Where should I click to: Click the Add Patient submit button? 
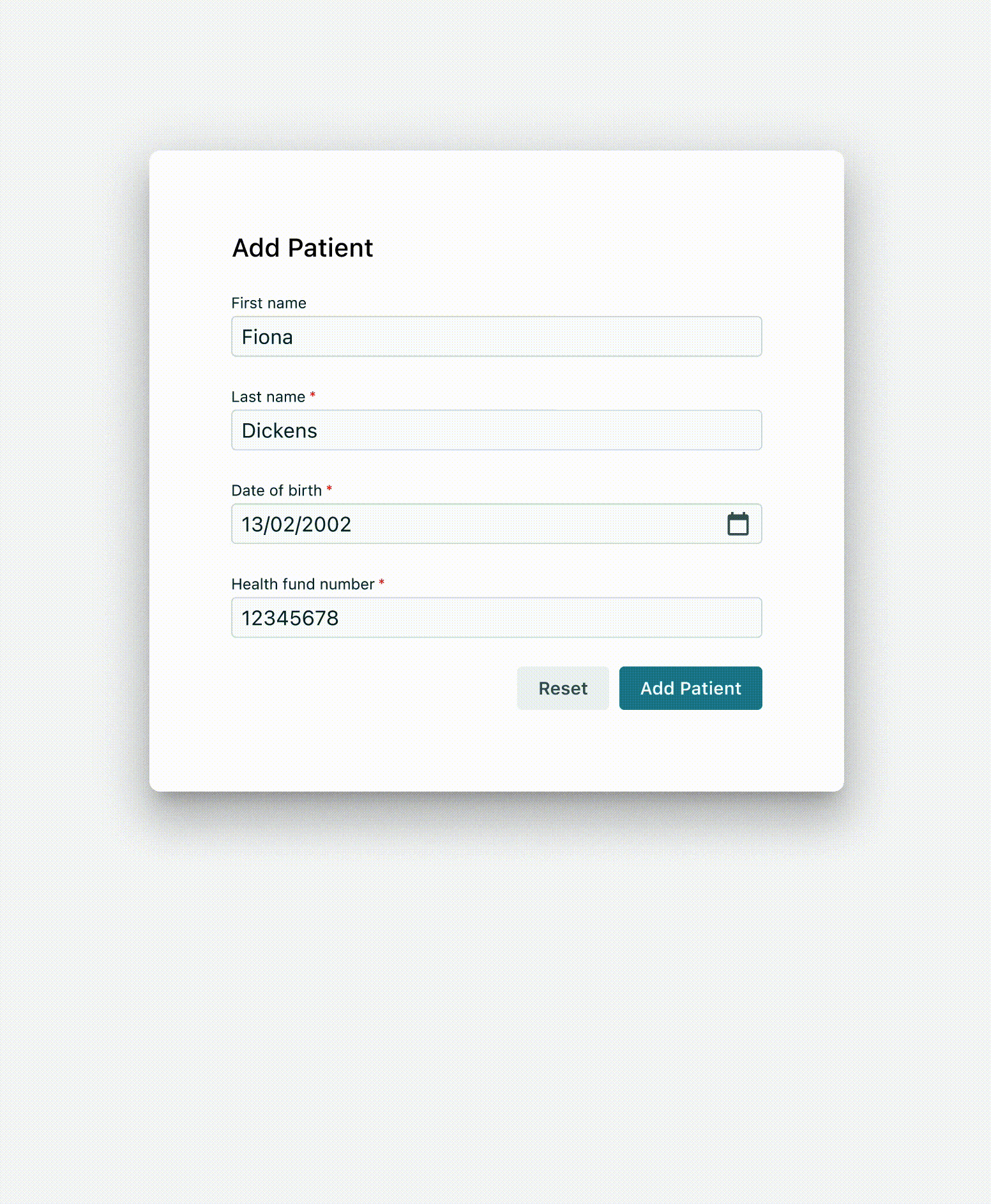pyautogui.click(x=690, y=688)
